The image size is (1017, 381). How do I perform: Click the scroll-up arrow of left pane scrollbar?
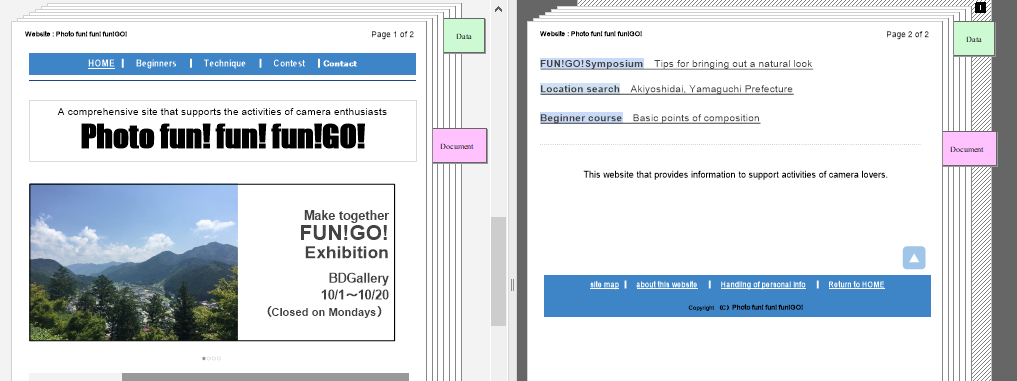tap(498, 9)
